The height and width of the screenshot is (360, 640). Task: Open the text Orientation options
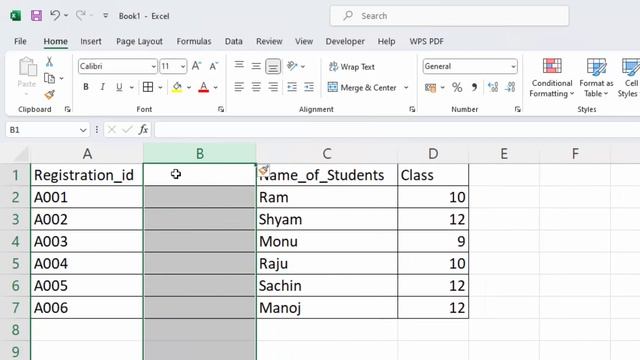(x=292, y=66)
